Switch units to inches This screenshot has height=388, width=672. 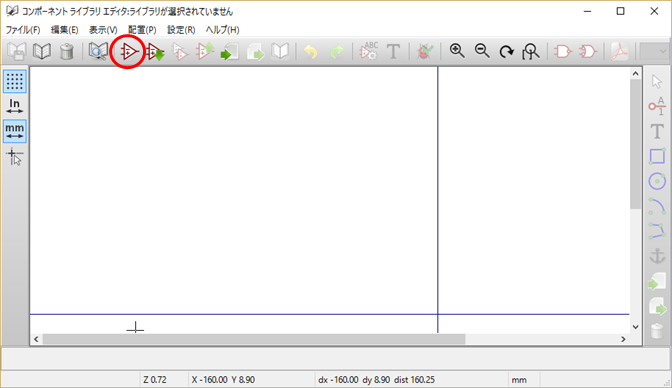15,106
